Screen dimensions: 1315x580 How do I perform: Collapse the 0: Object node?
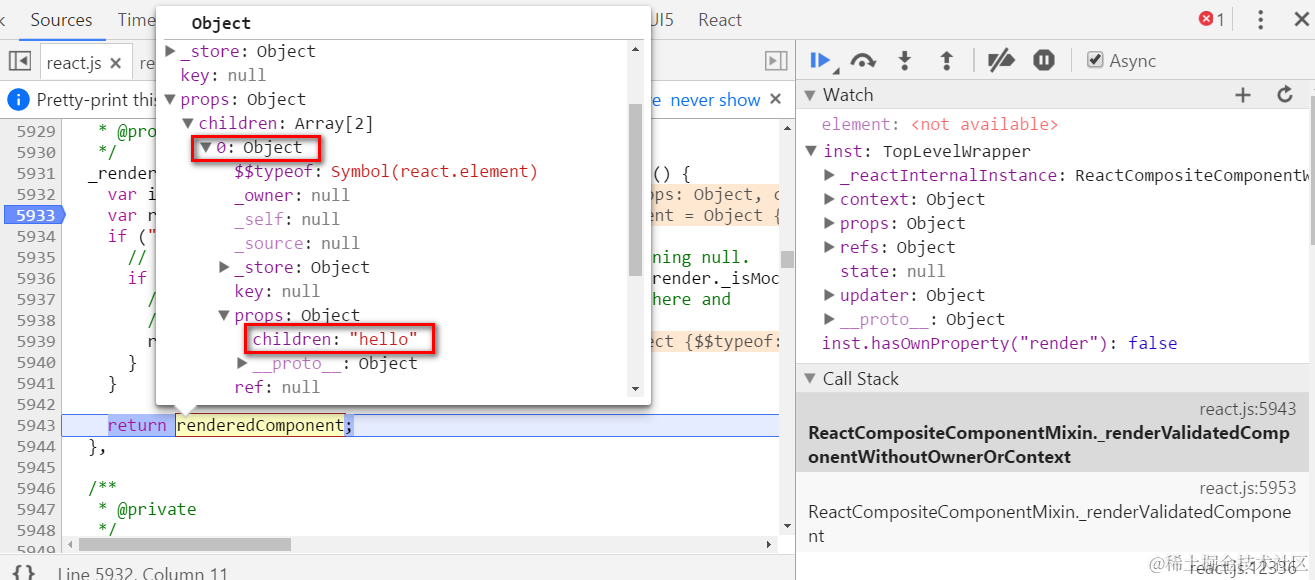[x=206, y=148]
